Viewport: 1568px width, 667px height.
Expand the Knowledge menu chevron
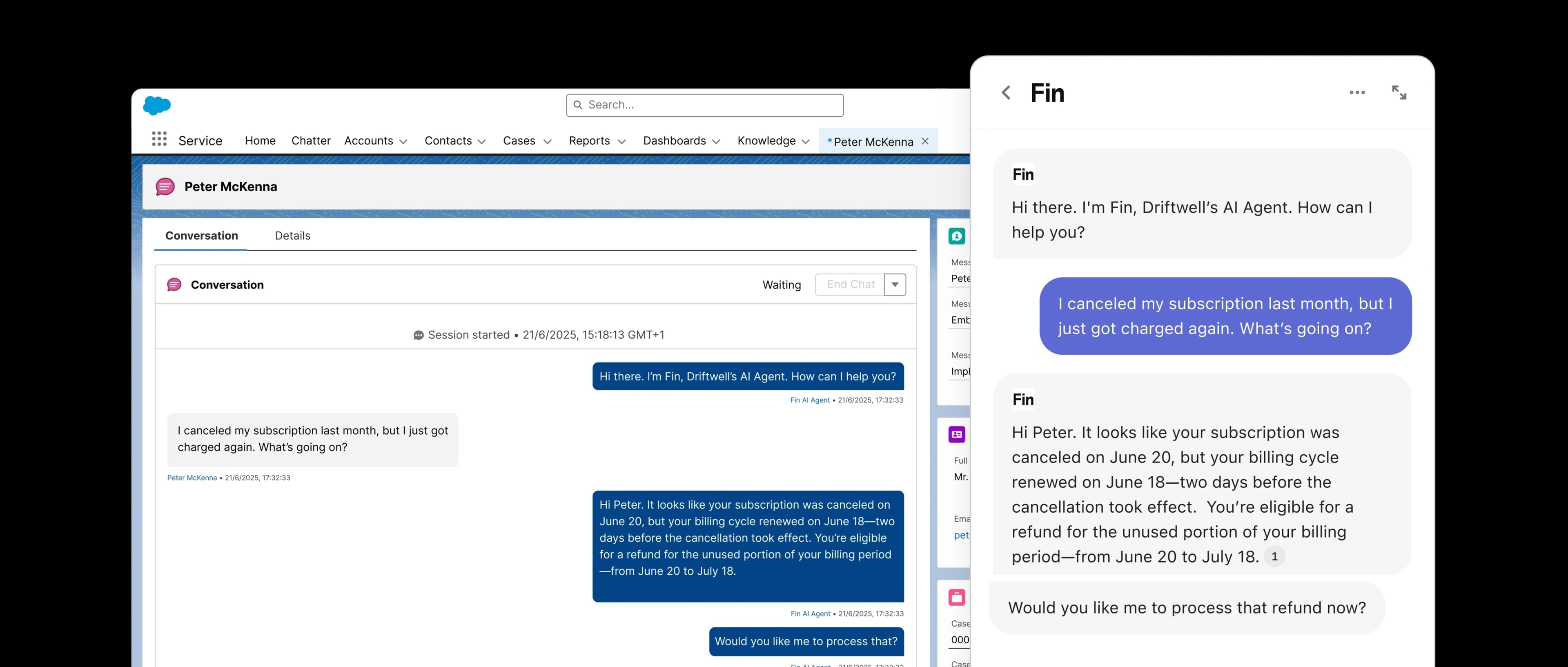(x=805, y=142)
